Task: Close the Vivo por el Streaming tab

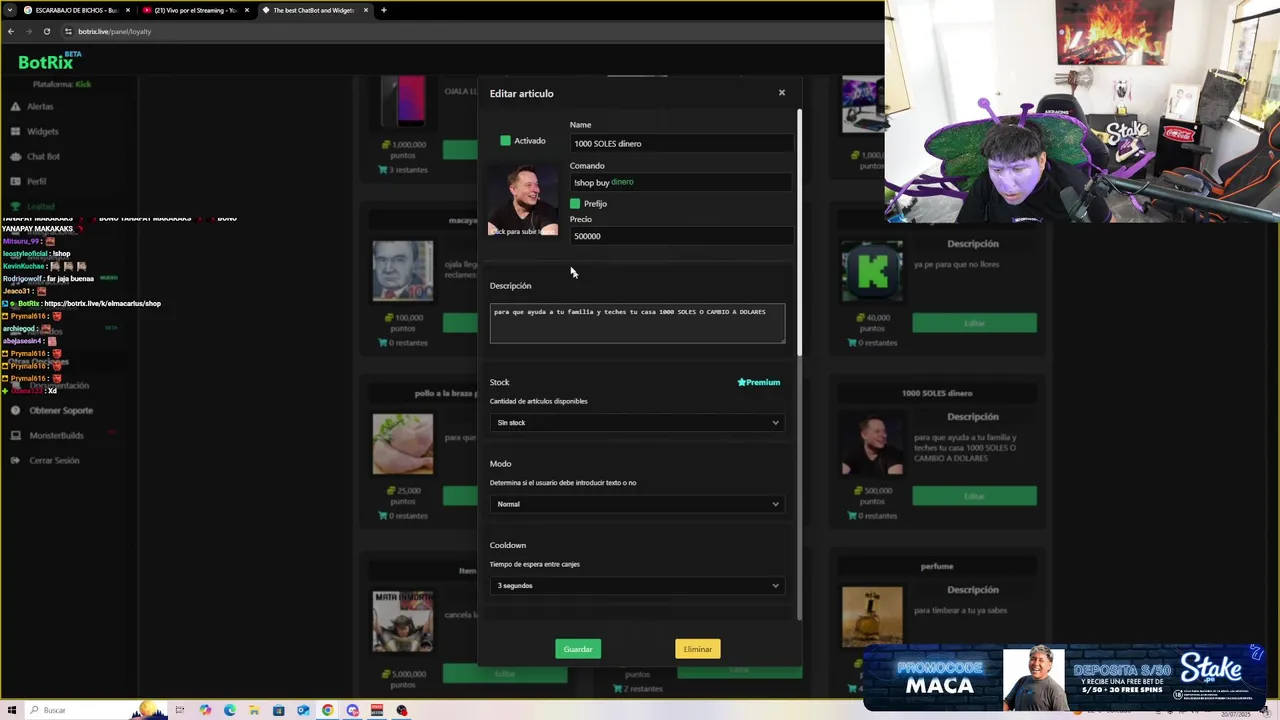Action: pyautogui.click(x=247, y=10)
